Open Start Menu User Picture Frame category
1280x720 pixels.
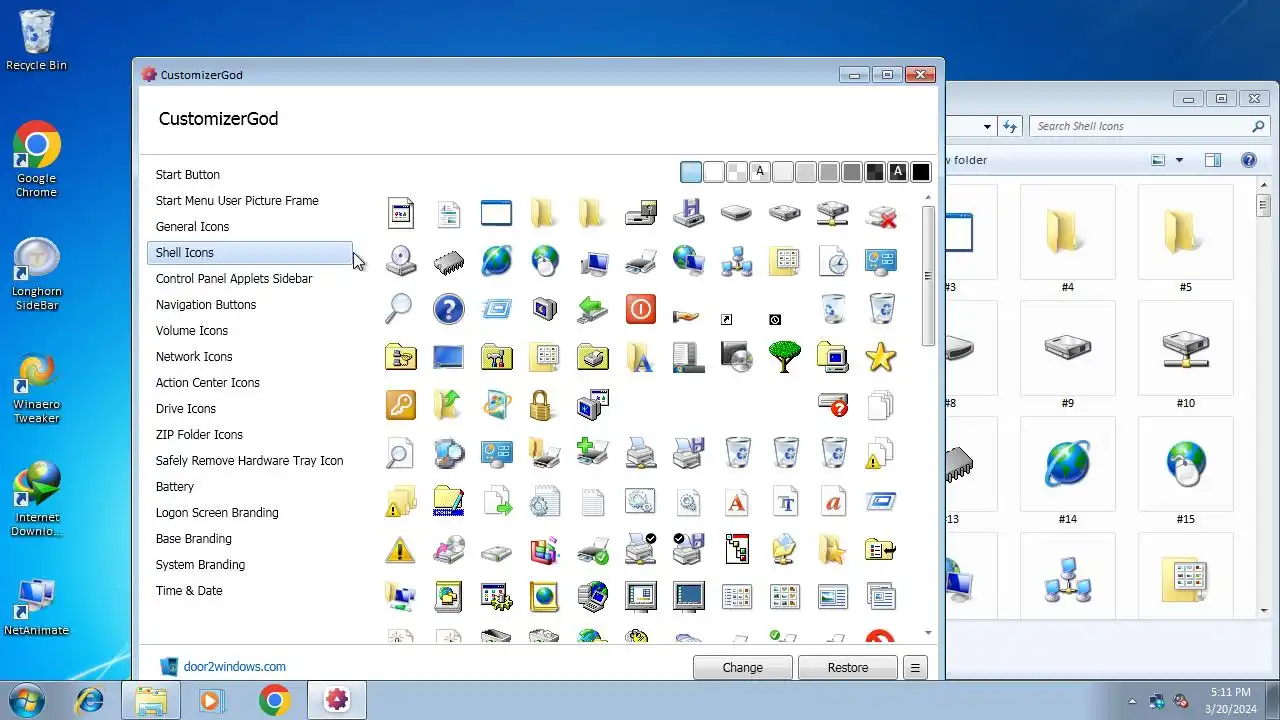click(237, 200)
